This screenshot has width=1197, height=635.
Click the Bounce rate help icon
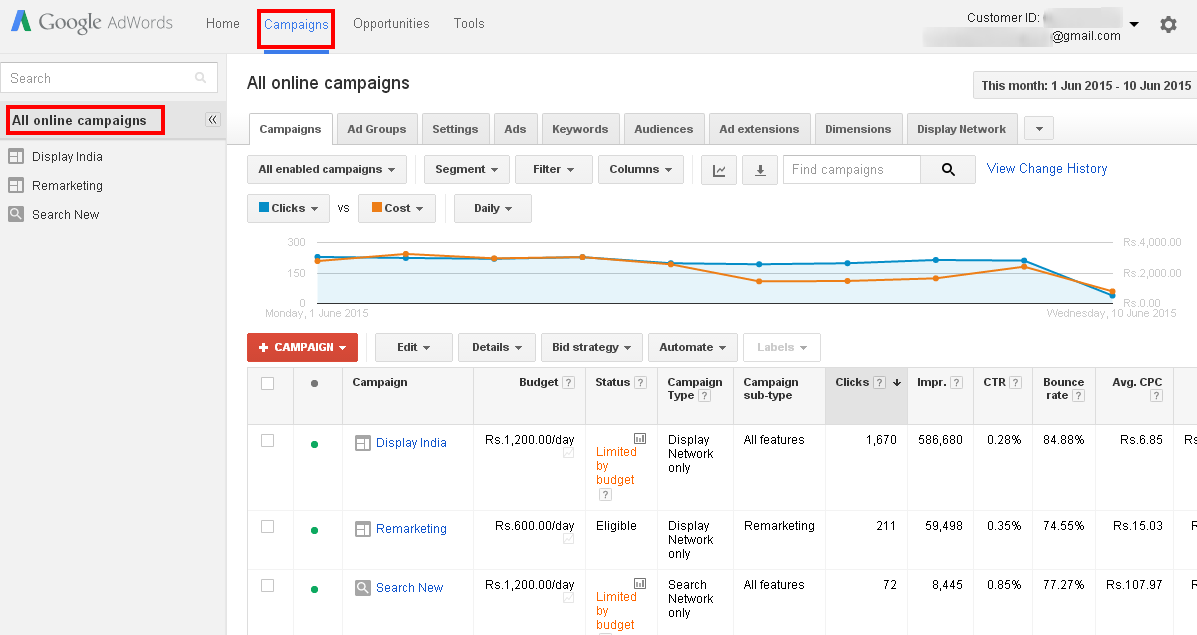(x=1079, y=396)
